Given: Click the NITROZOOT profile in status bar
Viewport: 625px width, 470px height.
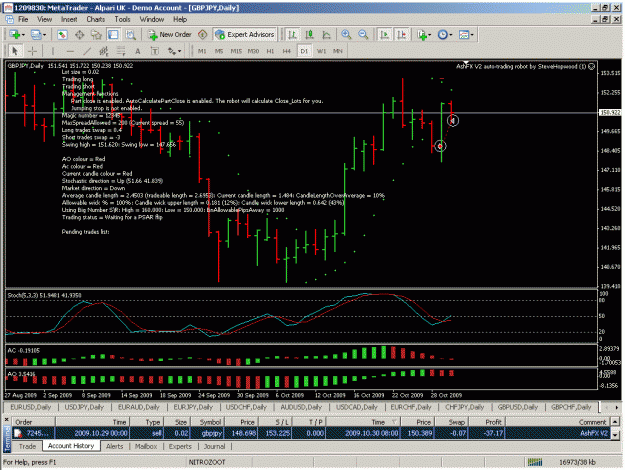Looking at the screenshot, I should (207, 462).
